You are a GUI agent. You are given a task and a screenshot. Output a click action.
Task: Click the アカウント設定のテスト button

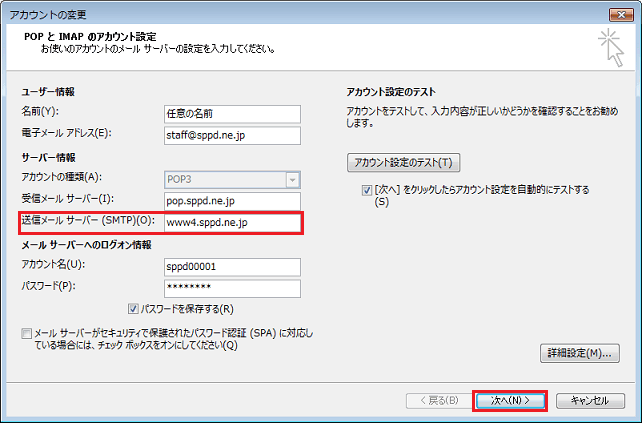[403, 162]
